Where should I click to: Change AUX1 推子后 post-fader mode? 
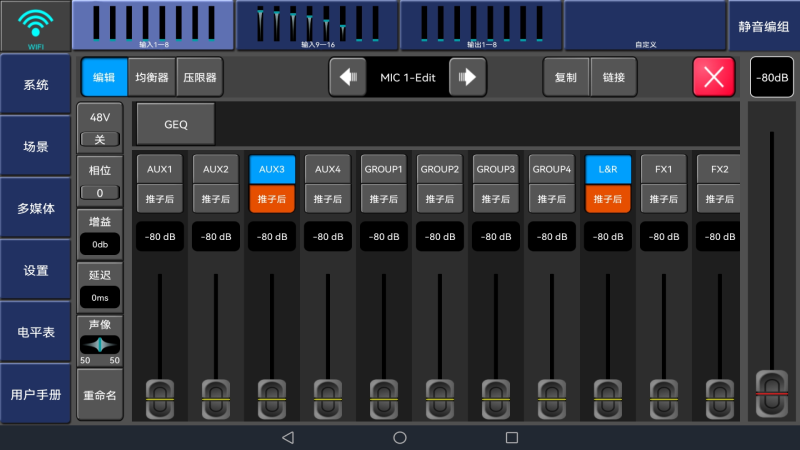click(160, 199)
